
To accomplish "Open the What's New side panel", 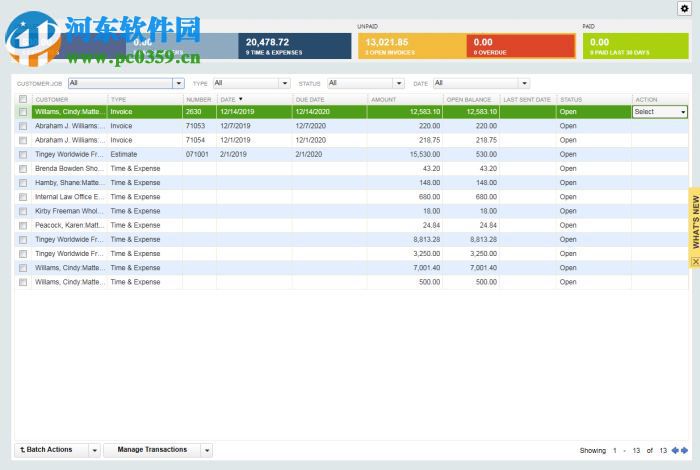I will pos(695,222).
